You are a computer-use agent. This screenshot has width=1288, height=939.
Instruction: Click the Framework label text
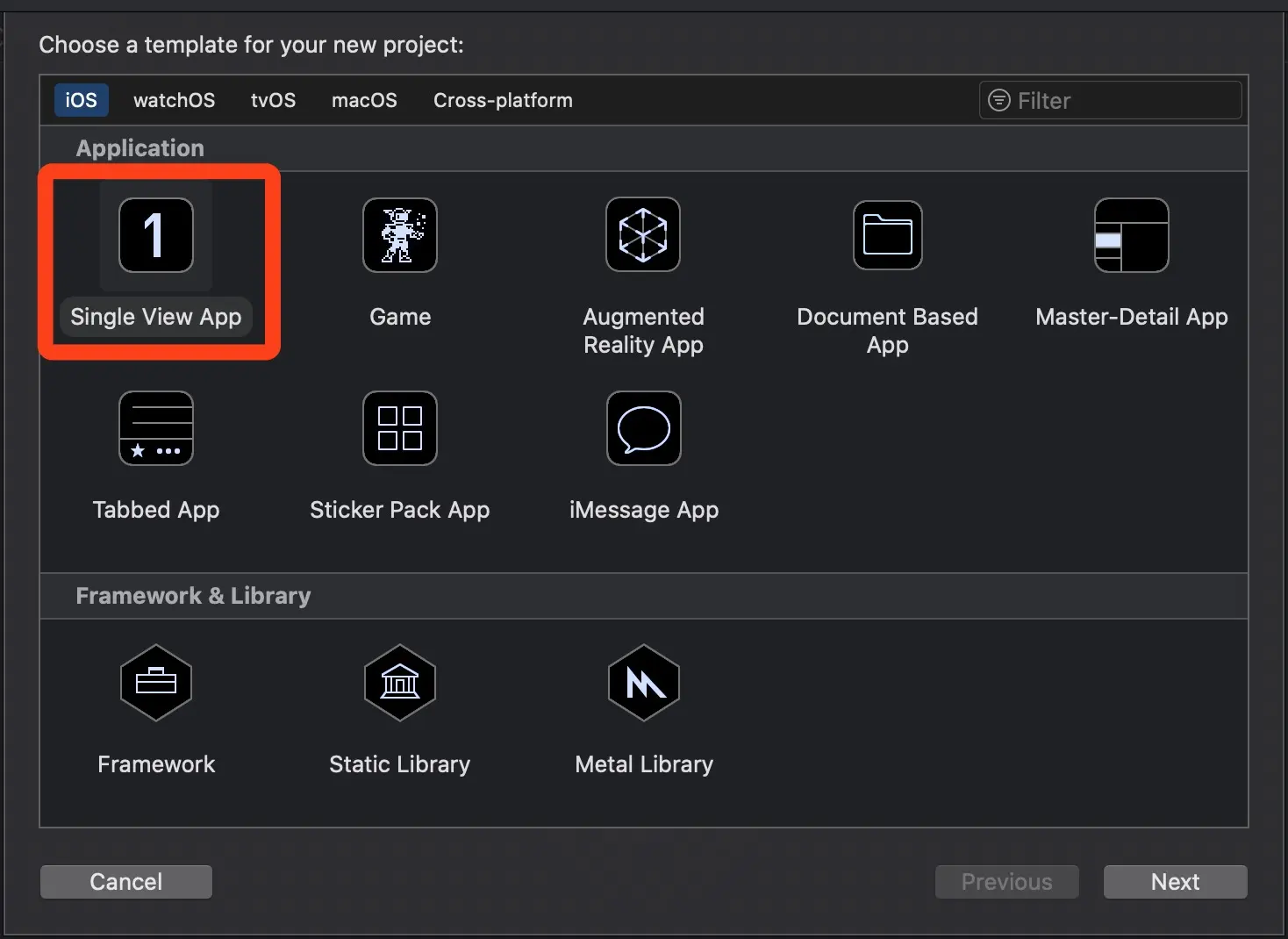coord(156,764)
